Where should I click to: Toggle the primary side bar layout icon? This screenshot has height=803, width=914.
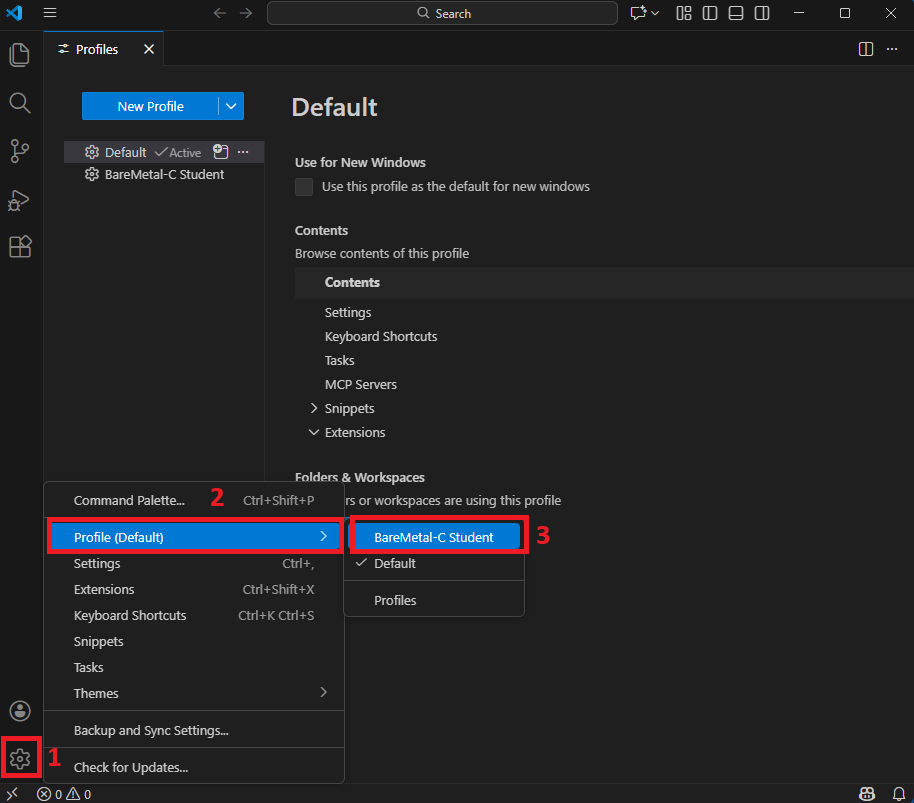[710, 13]
